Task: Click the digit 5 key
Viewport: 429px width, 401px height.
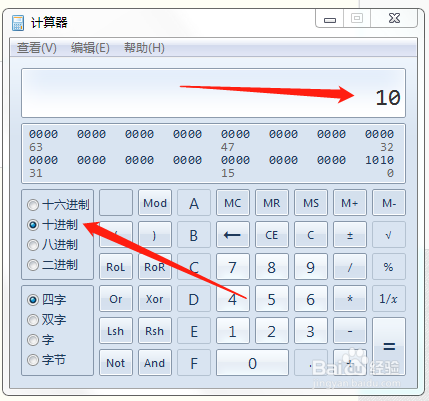Action: [272, 299]
